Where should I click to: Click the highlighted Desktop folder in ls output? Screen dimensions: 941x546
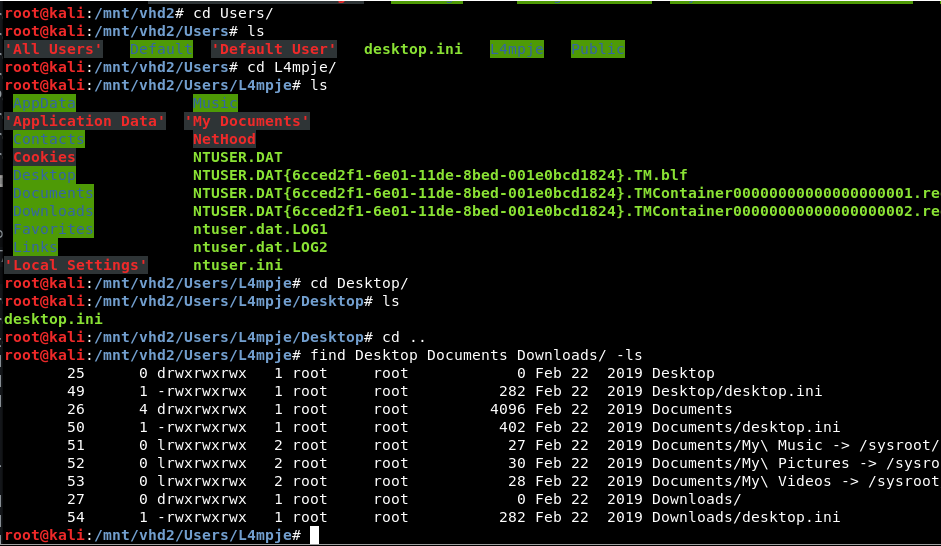(x=44, y=175)
